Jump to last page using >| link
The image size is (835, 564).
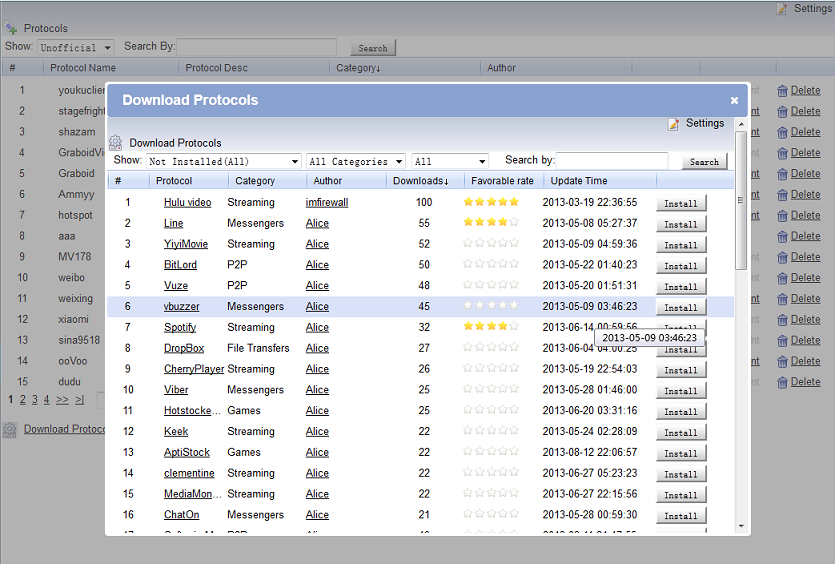[79, 399]
